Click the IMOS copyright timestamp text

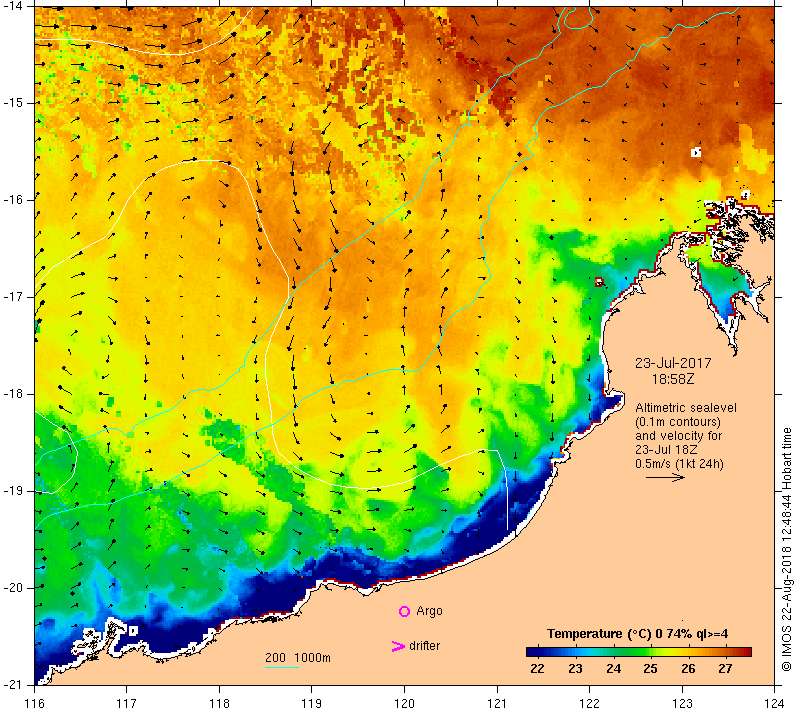[786, 550]
